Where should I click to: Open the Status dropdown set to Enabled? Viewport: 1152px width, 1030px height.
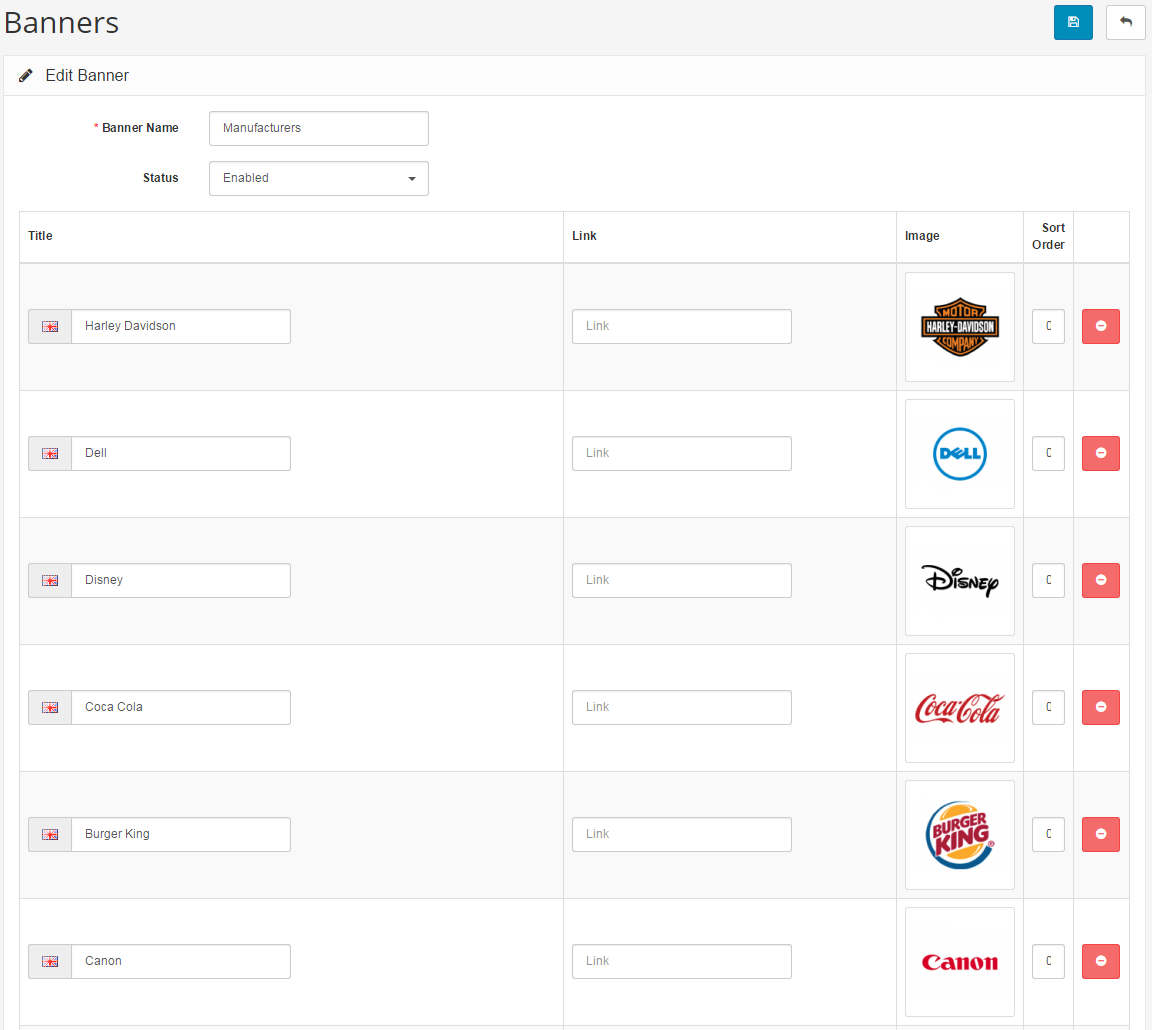(x=319, y=179)
